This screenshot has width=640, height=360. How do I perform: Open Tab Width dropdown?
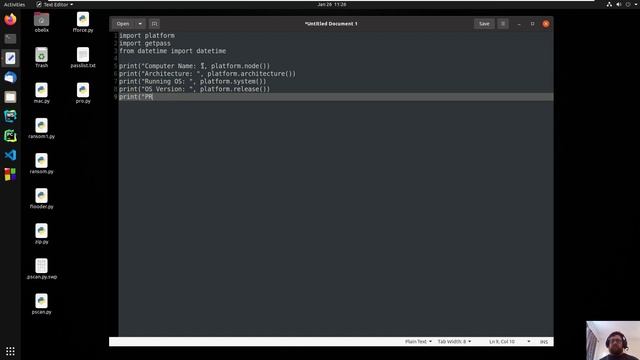coord(454,342)
